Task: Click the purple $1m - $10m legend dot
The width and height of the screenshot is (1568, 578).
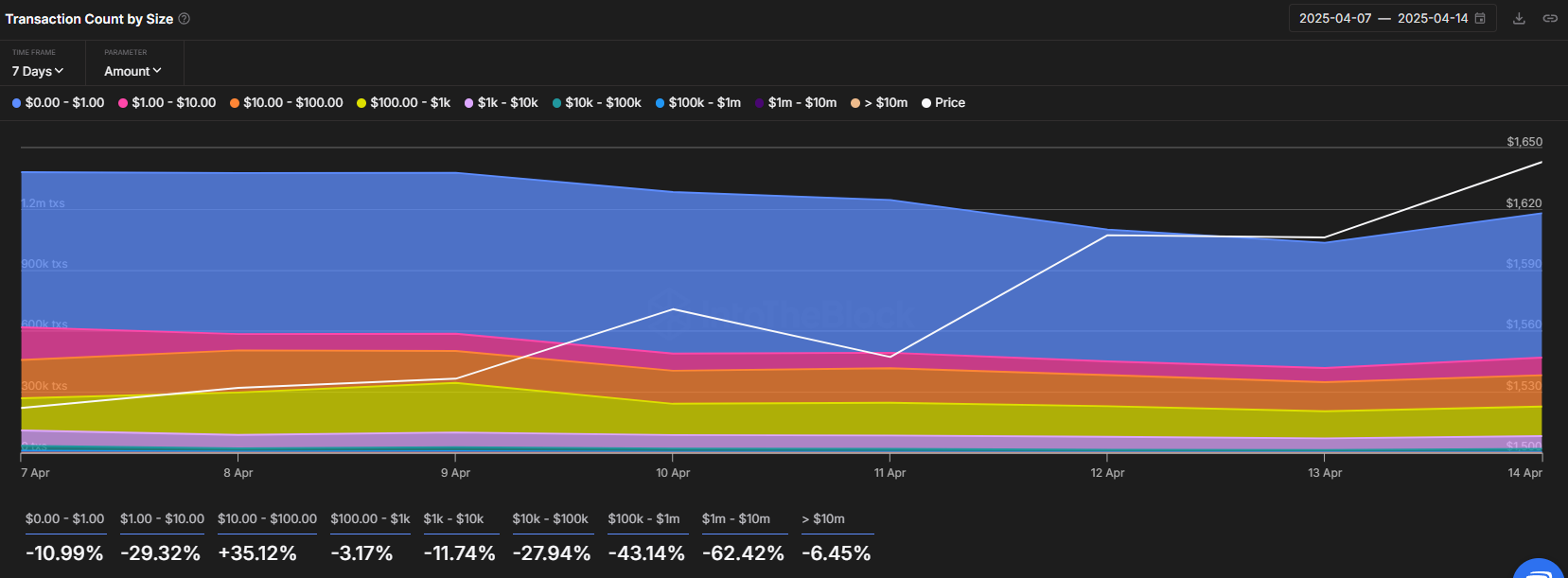Action: [760, 103]
